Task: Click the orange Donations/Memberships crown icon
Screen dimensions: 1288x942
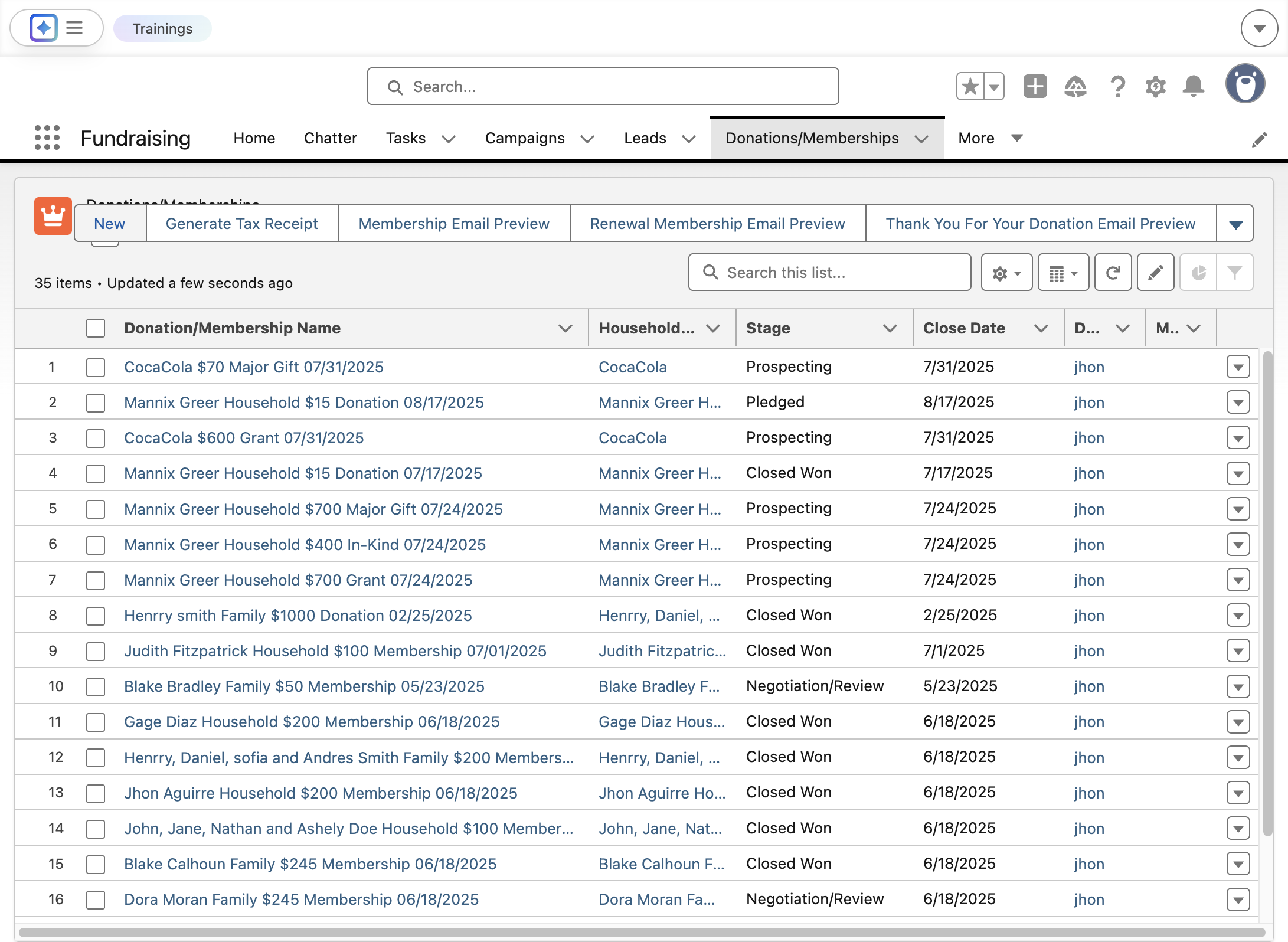Action: [53, 216]
